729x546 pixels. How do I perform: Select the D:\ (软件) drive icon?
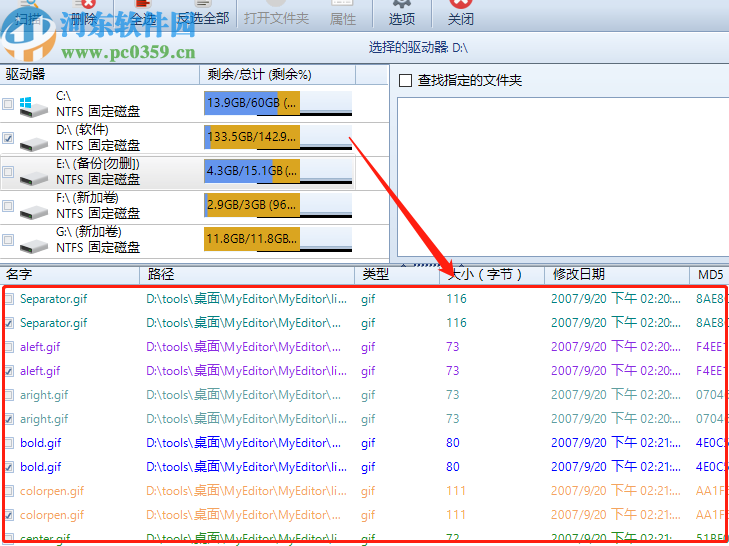coord(33,138)
